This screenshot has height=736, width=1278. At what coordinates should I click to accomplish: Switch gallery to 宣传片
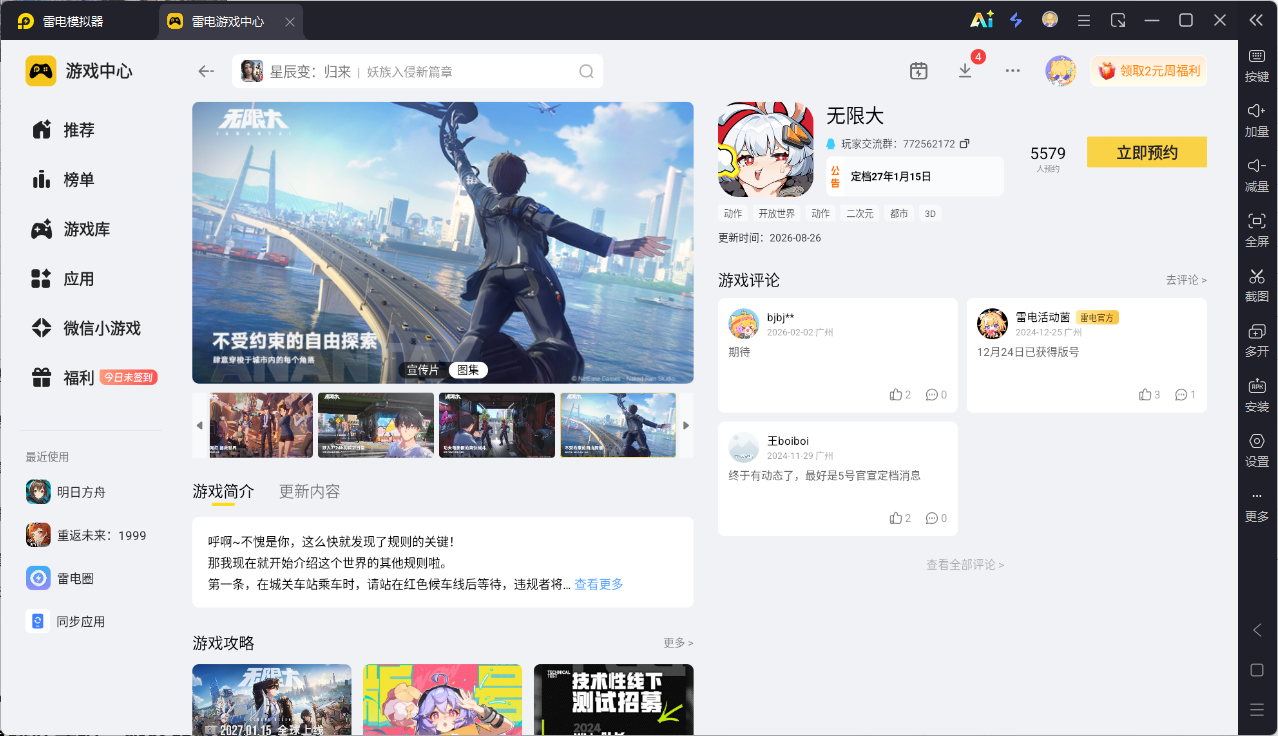425,370
